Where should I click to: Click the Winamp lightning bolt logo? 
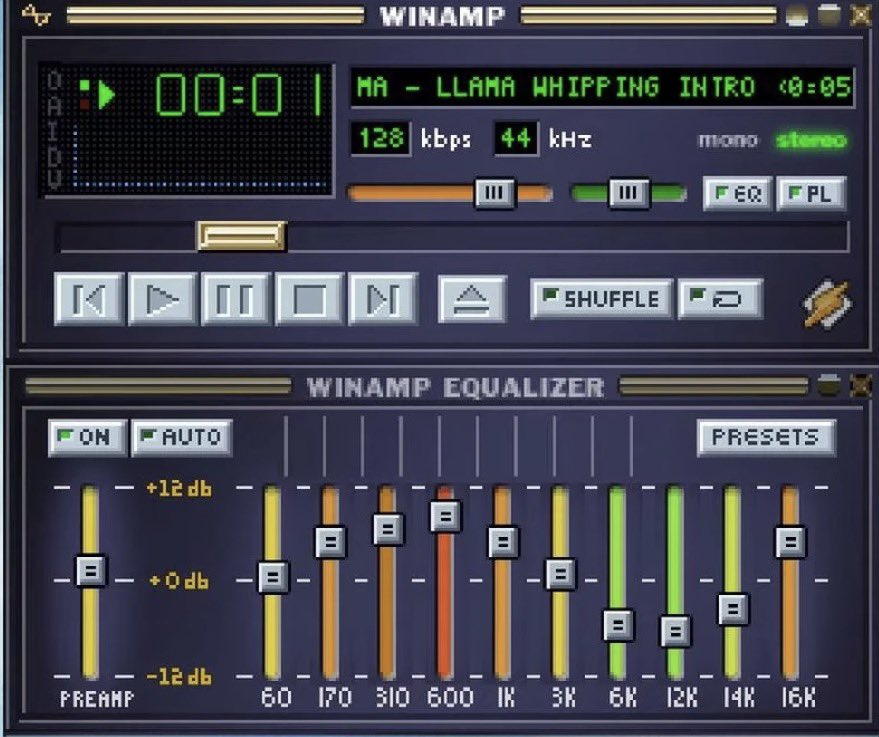click(828, 303)
